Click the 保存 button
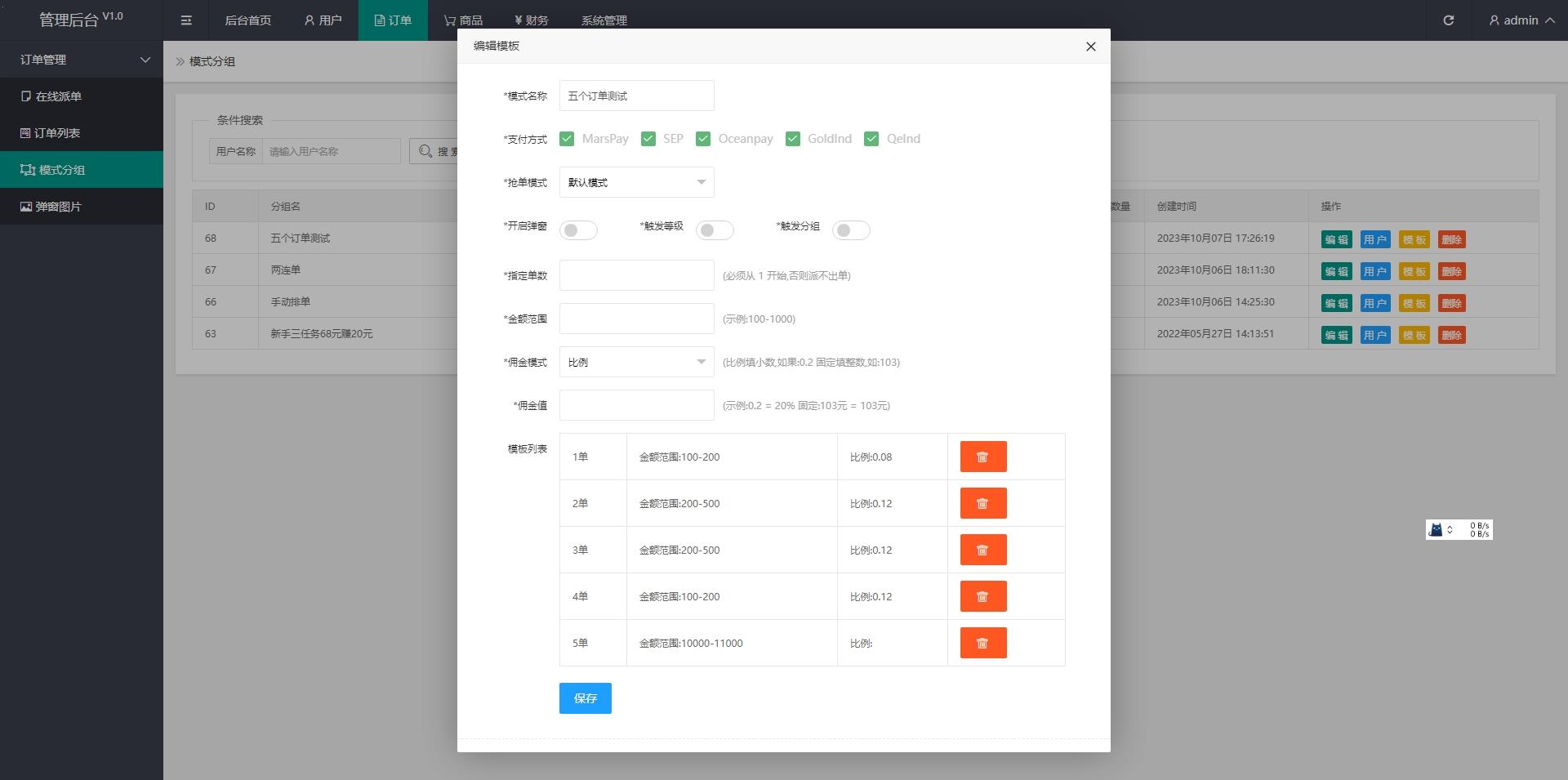The image size is (1568, 780). pyautogui.click(x=585, y=698)
